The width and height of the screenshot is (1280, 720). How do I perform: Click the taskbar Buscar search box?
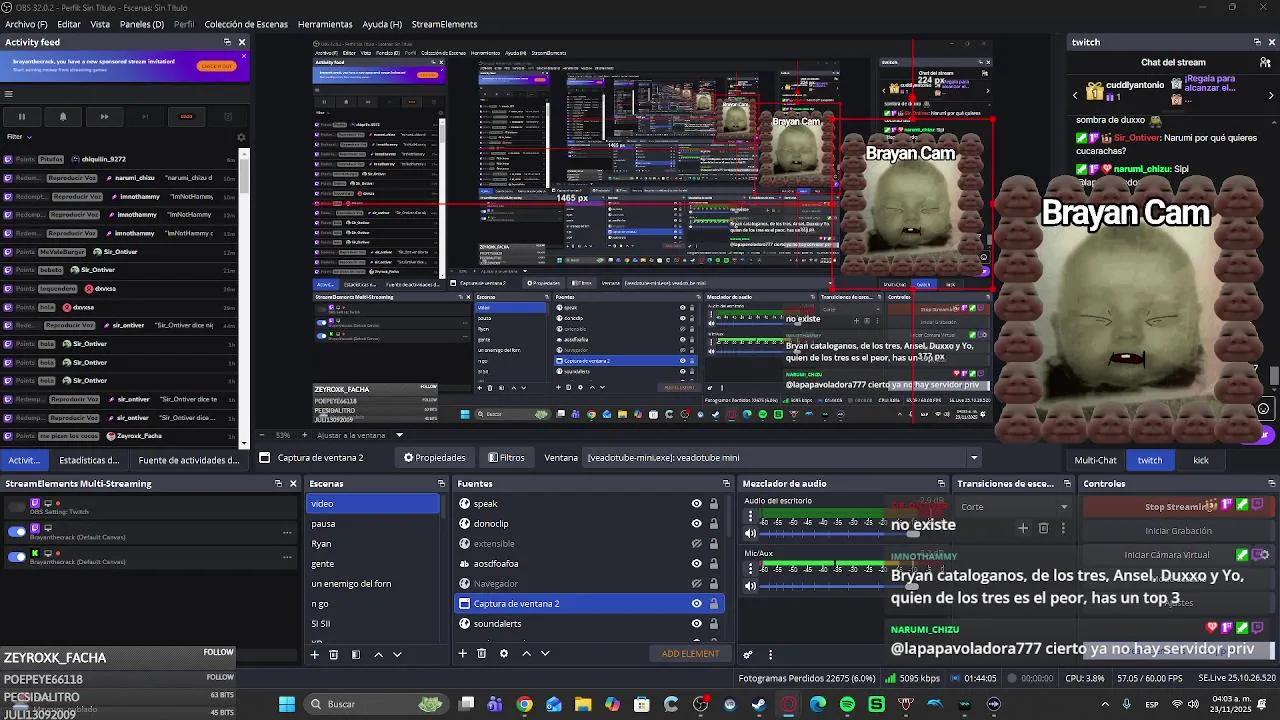click(376, 704)
